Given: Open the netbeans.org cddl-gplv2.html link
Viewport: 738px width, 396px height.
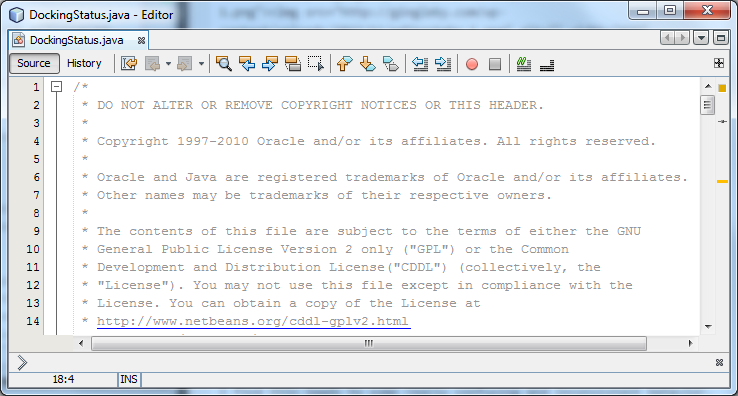Looking at the screenshot, I should pyautogui.click(x=253, y=321).
